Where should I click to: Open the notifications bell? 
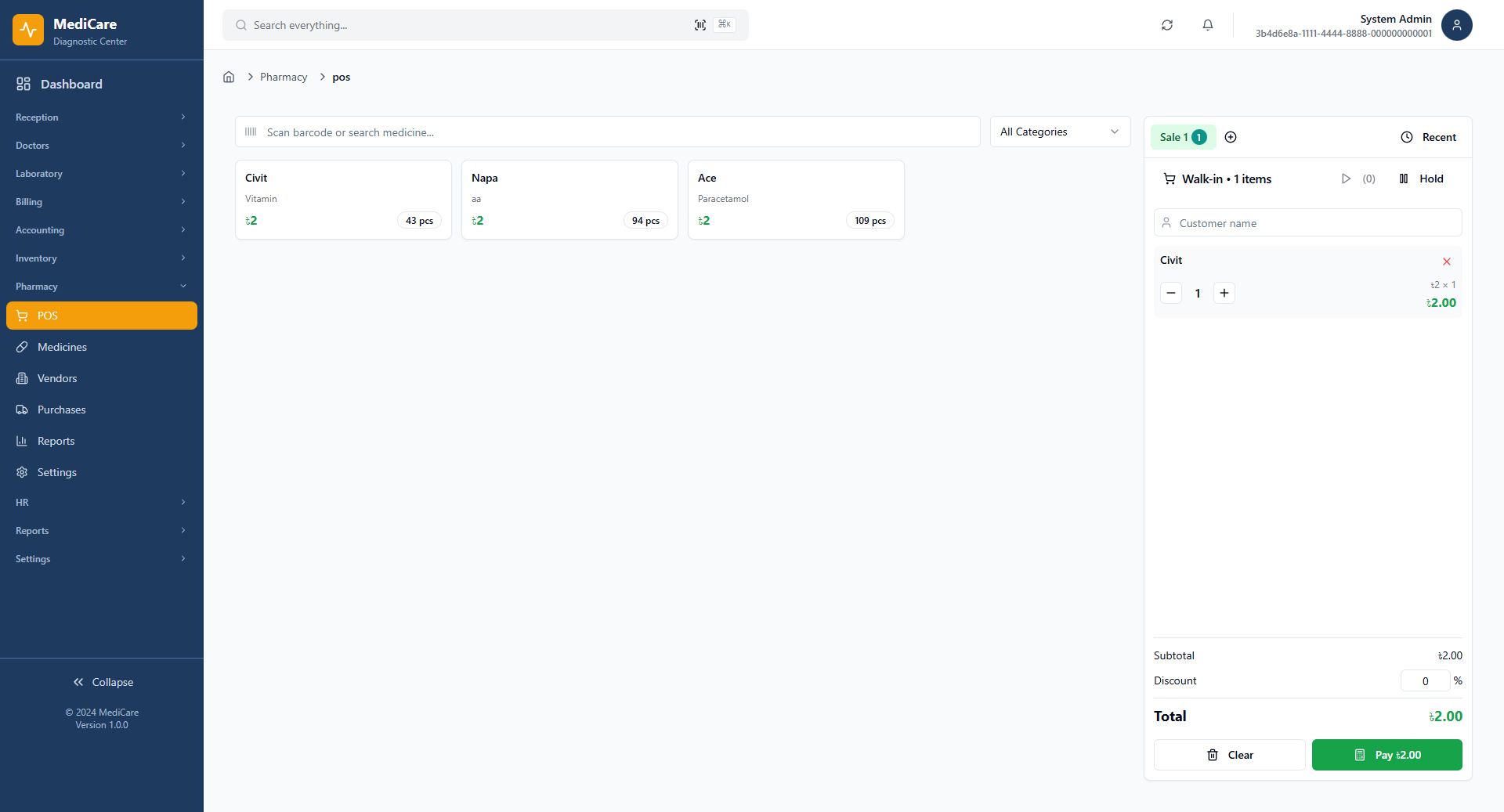[x=1207, y=25]
